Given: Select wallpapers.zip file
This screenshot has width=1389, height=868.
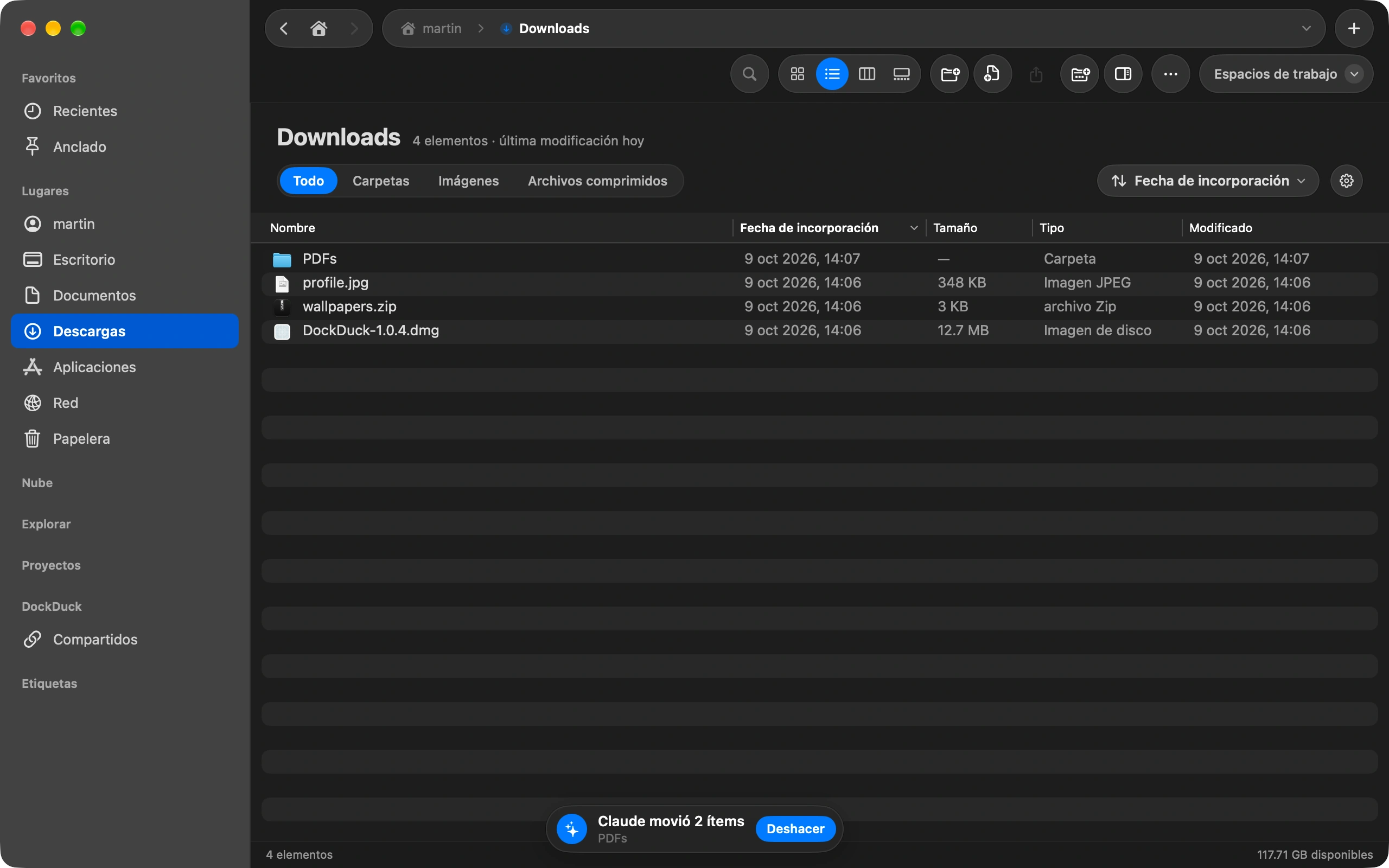Looking at the screenshot, I should 820,307.
